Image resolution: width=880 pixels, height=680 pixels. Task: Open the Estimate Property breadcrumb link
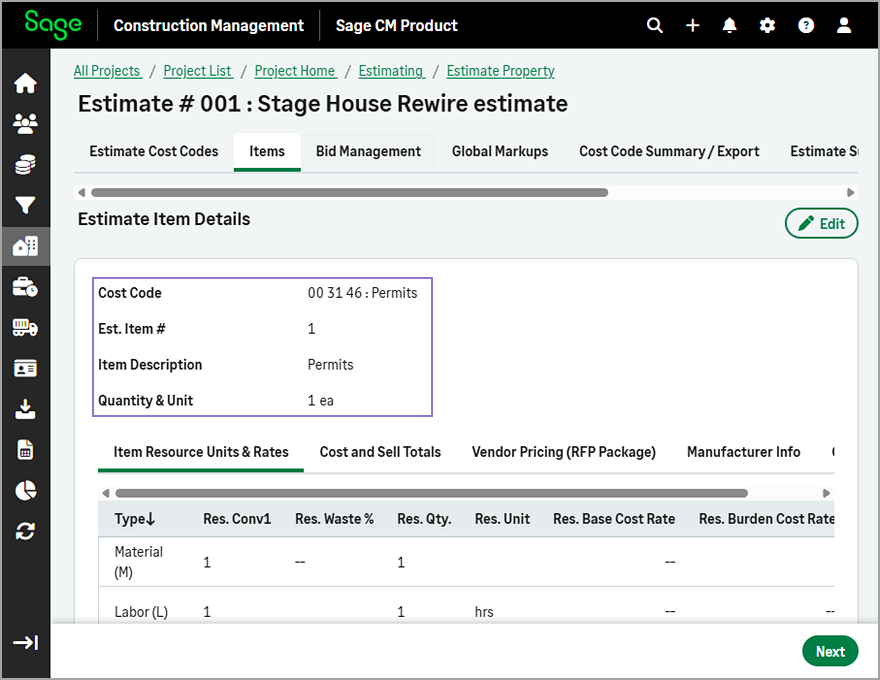tap(501, 71)
